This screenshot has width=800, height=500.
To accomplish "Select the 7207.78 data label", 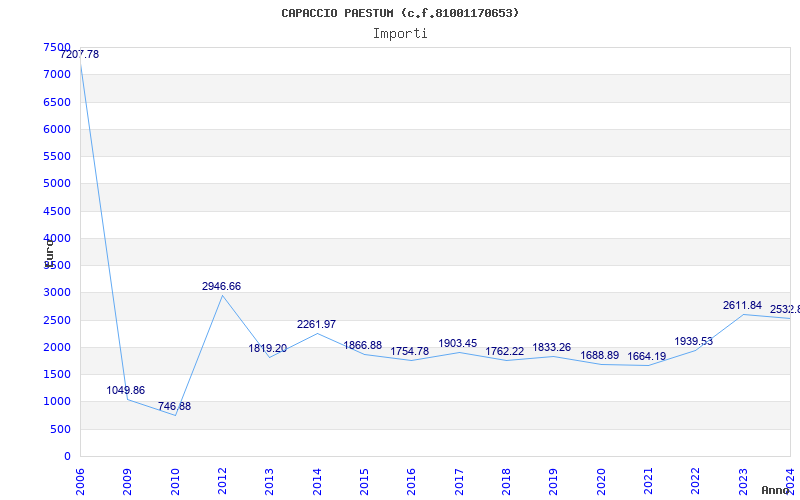I will tap(80, 54).
